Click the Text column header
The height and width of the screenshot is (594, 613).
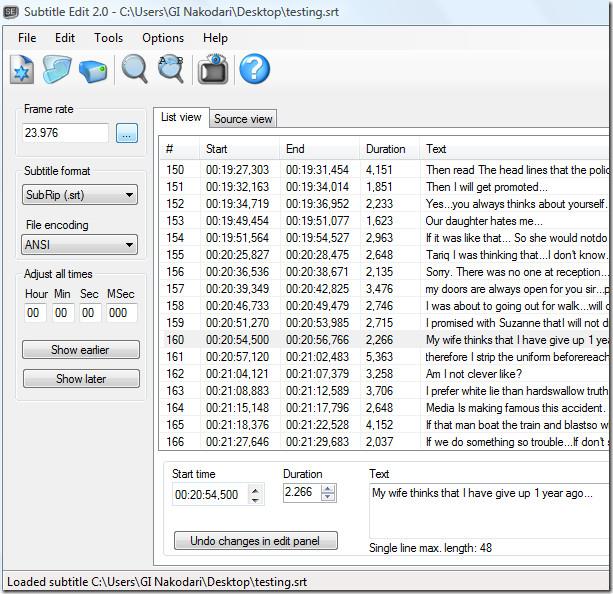point(514,149)
